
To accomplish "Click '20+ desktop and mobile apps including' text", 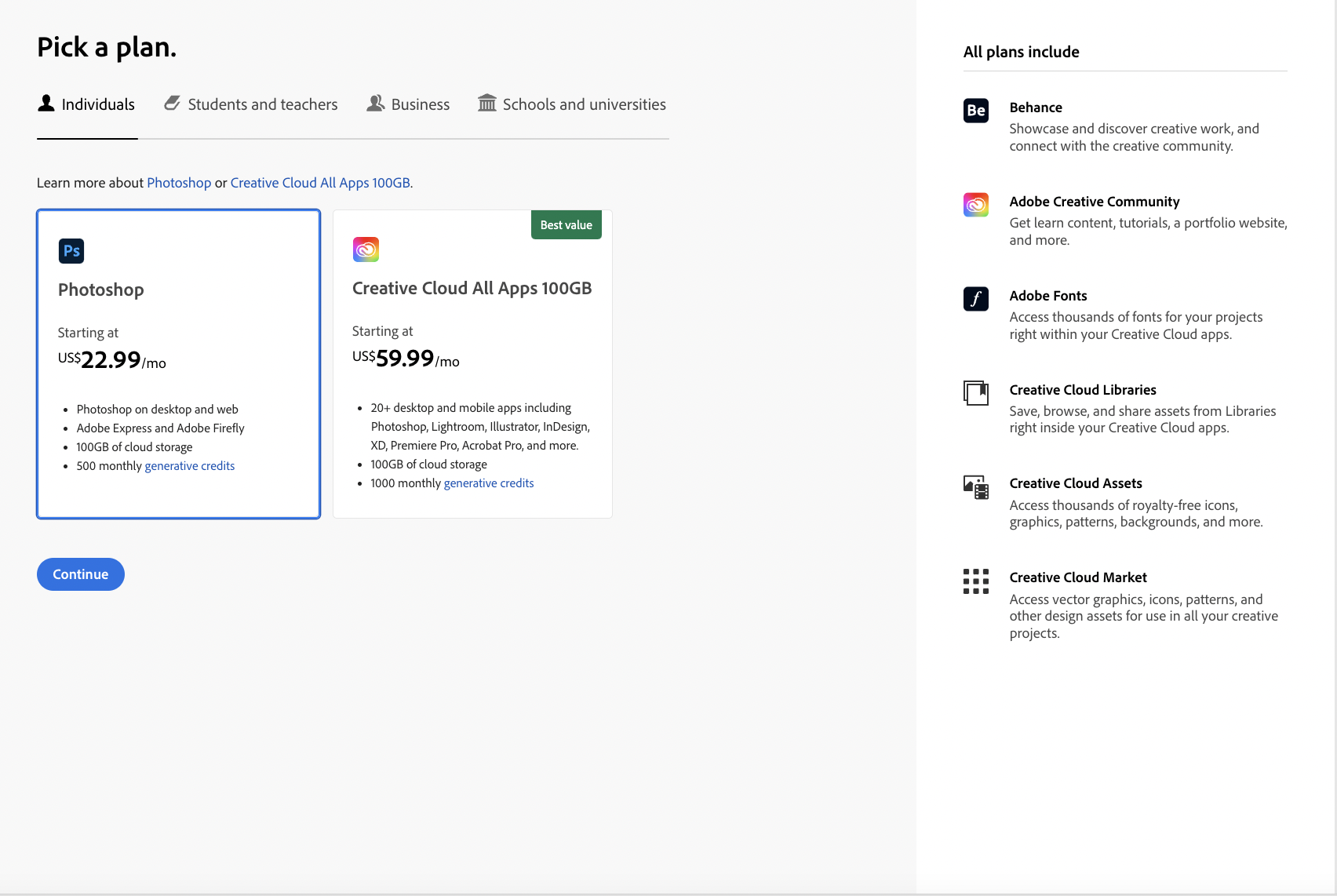I will click(471, 408).
